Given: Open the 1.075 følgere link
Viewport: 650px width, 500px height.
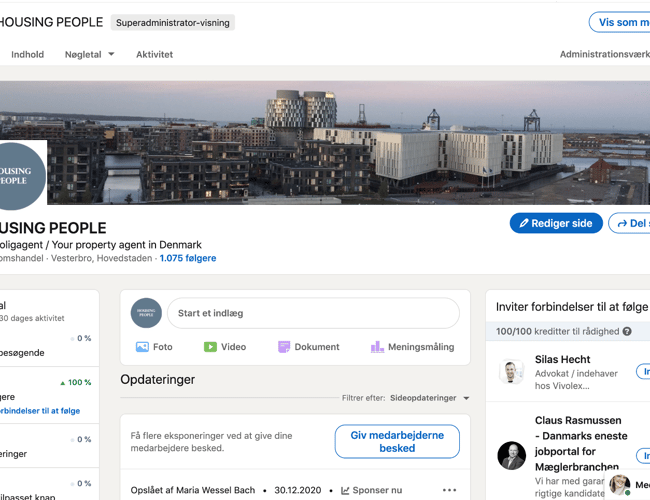Looking at the screenshot, I should point(187,258).
